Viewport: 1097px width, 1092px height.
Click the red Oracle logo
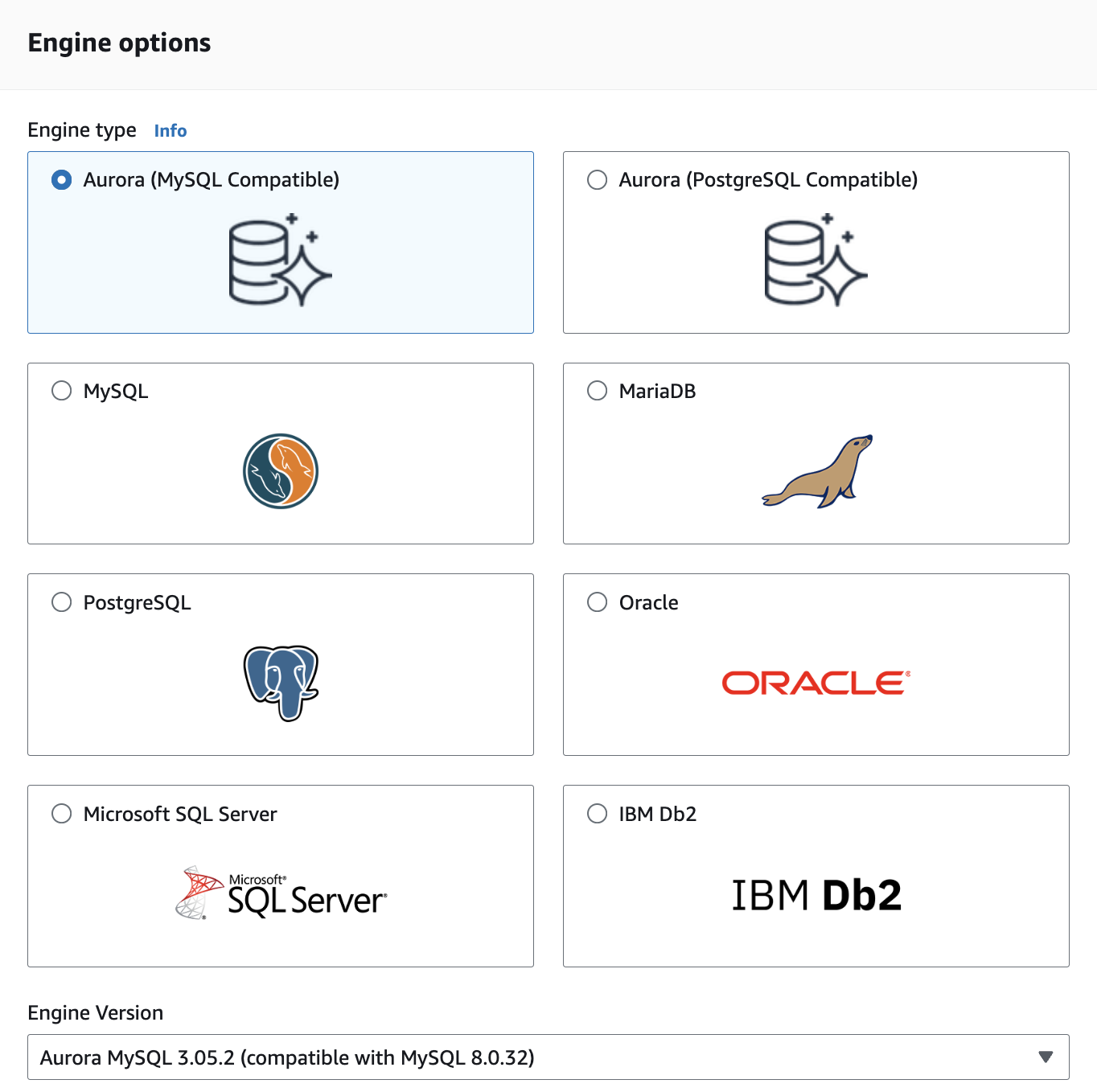point(816,683)
